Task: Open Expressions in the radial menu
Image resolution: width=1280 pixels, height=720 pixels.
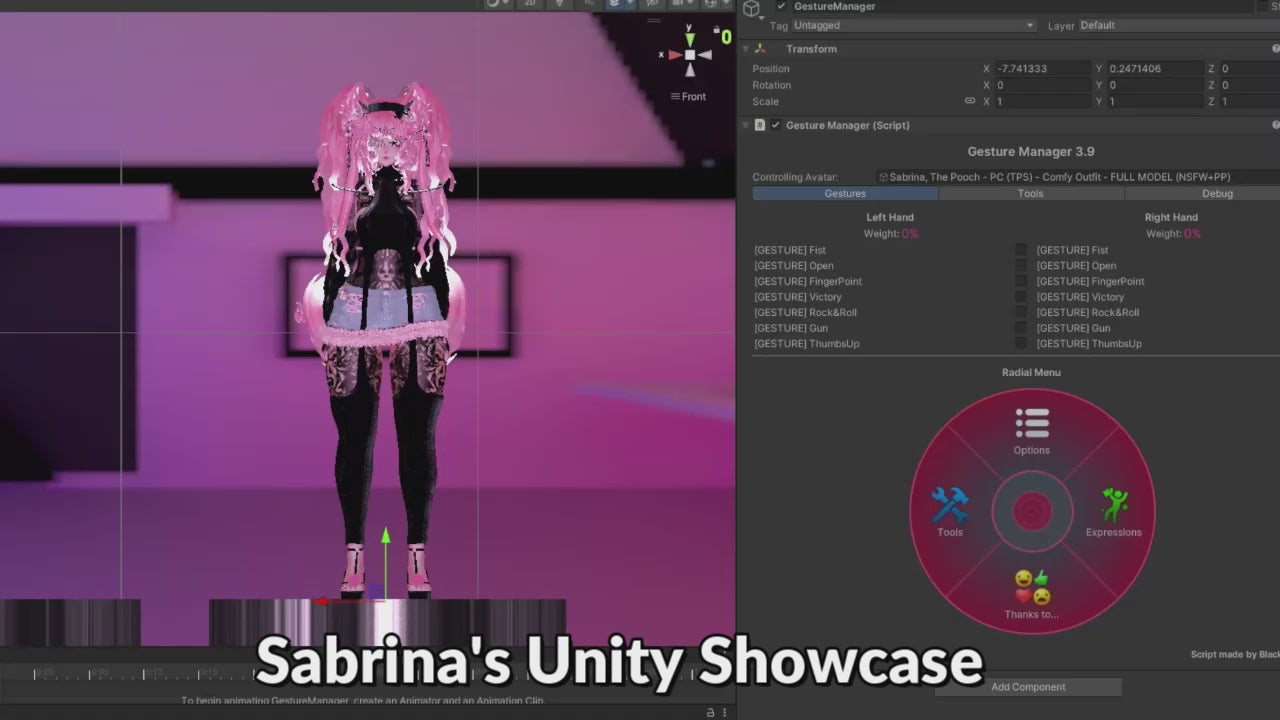Action: [1113, 511]
